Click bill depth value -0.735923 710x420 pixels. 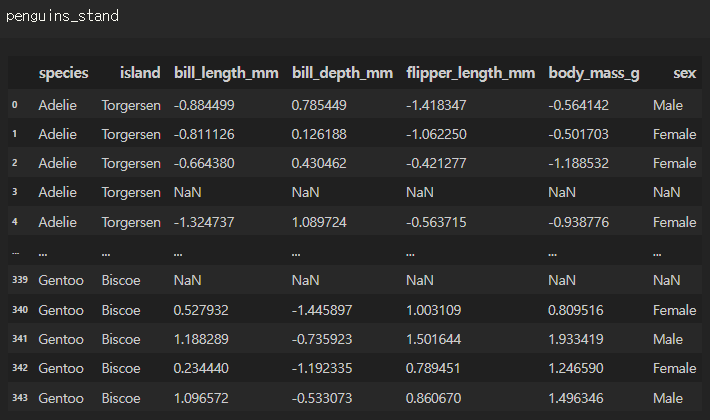(322, 339)
